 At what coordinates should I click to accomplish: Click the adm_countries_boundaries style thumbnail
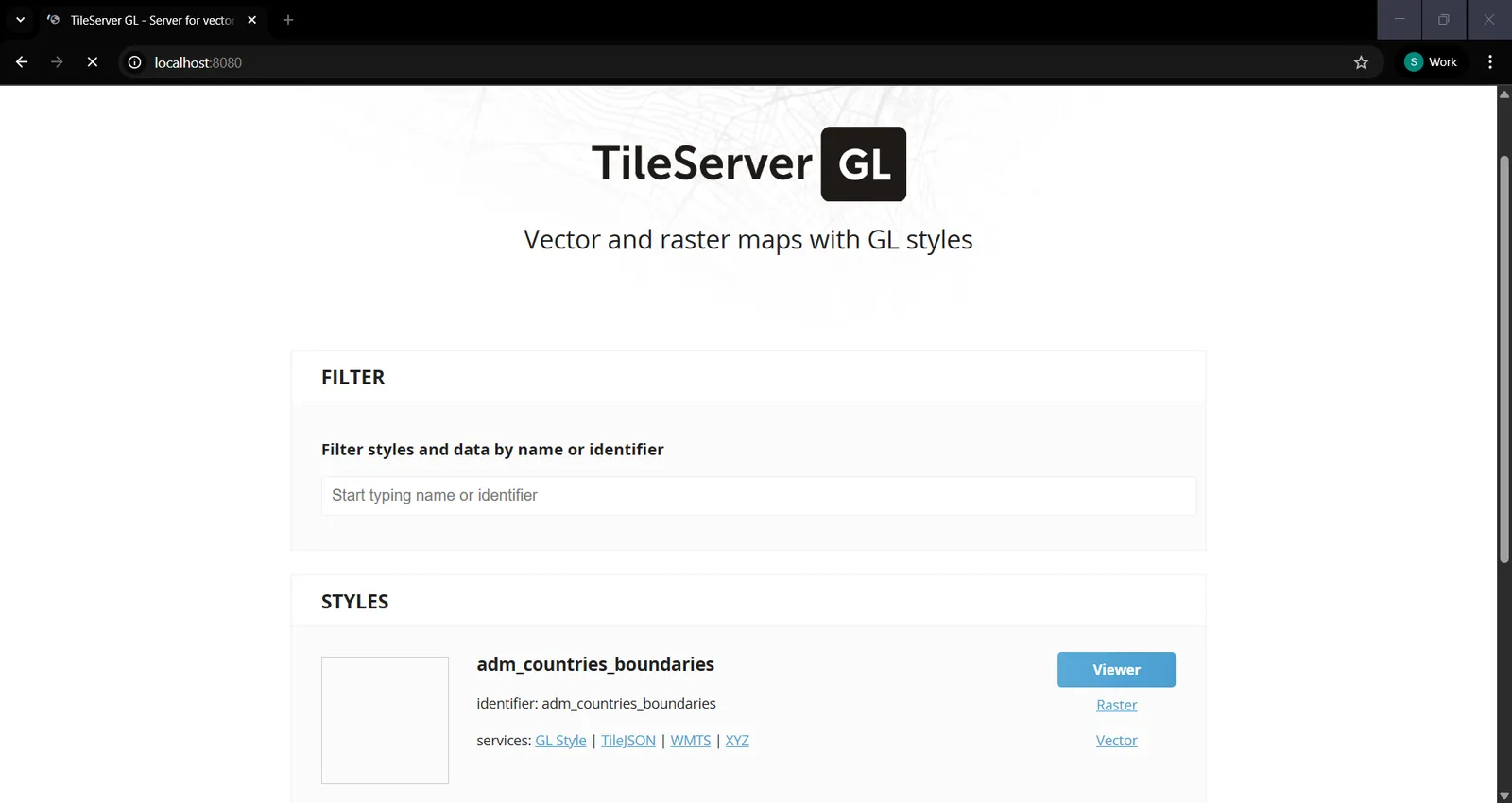point(385,720)
